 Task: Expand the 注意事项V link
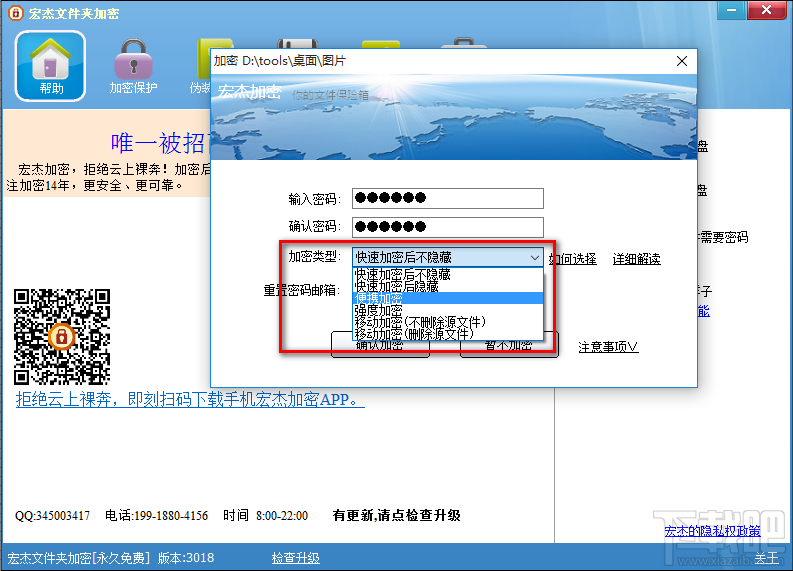pyautogui.click(x=608, y=347)
